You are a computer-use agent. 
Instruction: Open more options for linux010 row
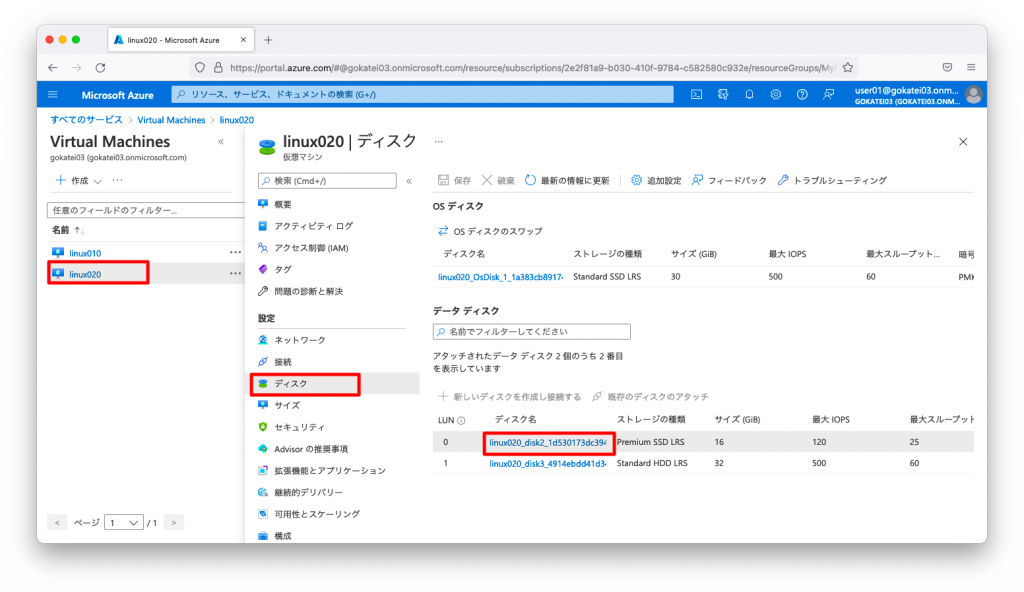(235, 252)
